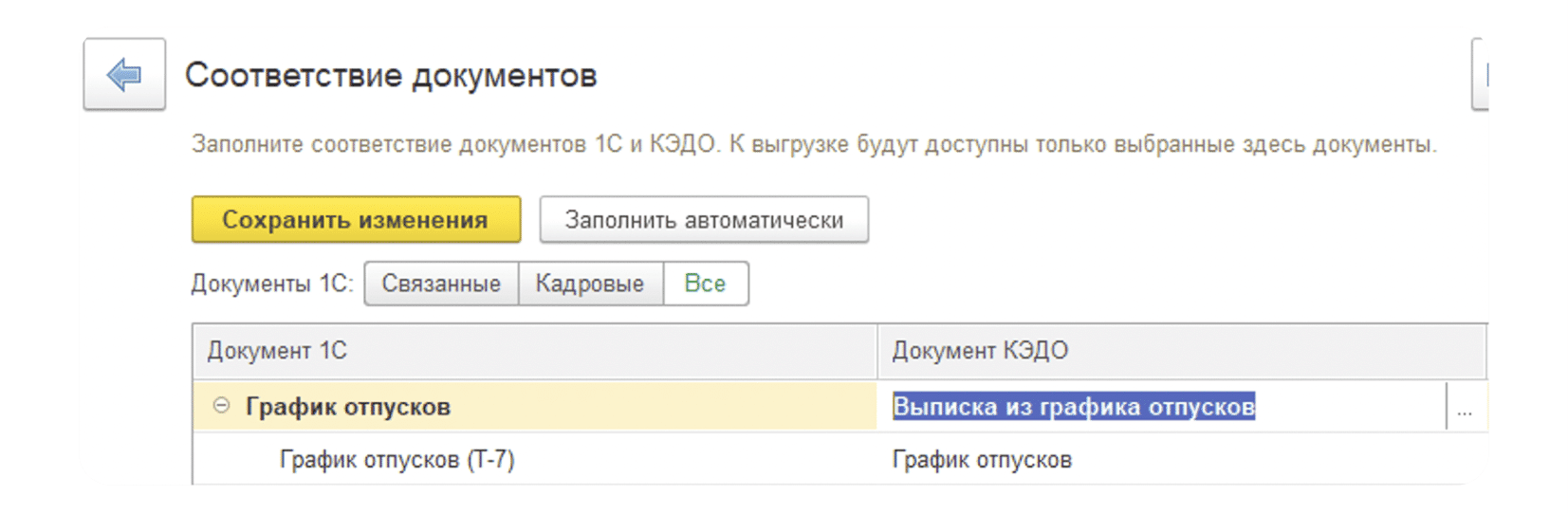The height and width of the screenshot is (513, 1568).
Task: Select the Кадровые filter
Action: point(589,284)
